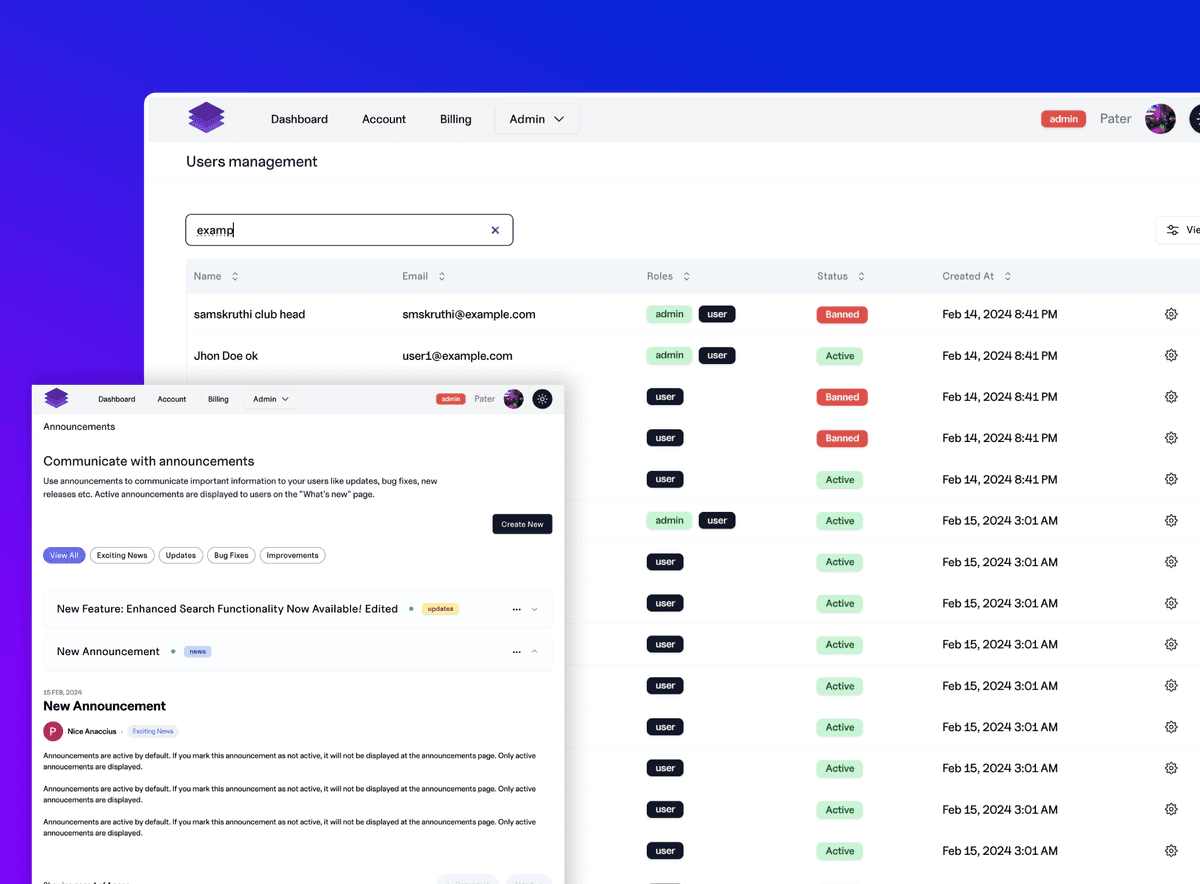Select the View All filter pill
Screen dimensions: 1200x884
point(64,555)
